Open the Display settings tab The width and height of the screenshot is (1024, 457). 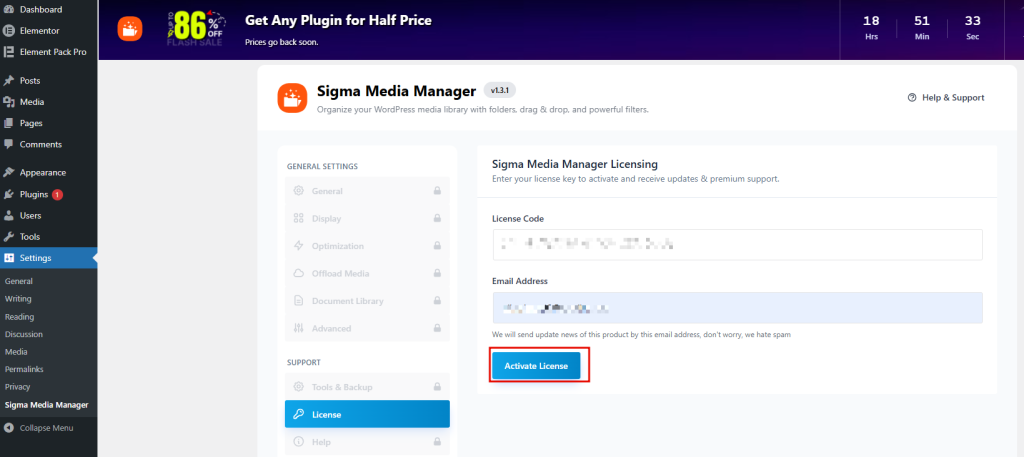click(367, 218)
